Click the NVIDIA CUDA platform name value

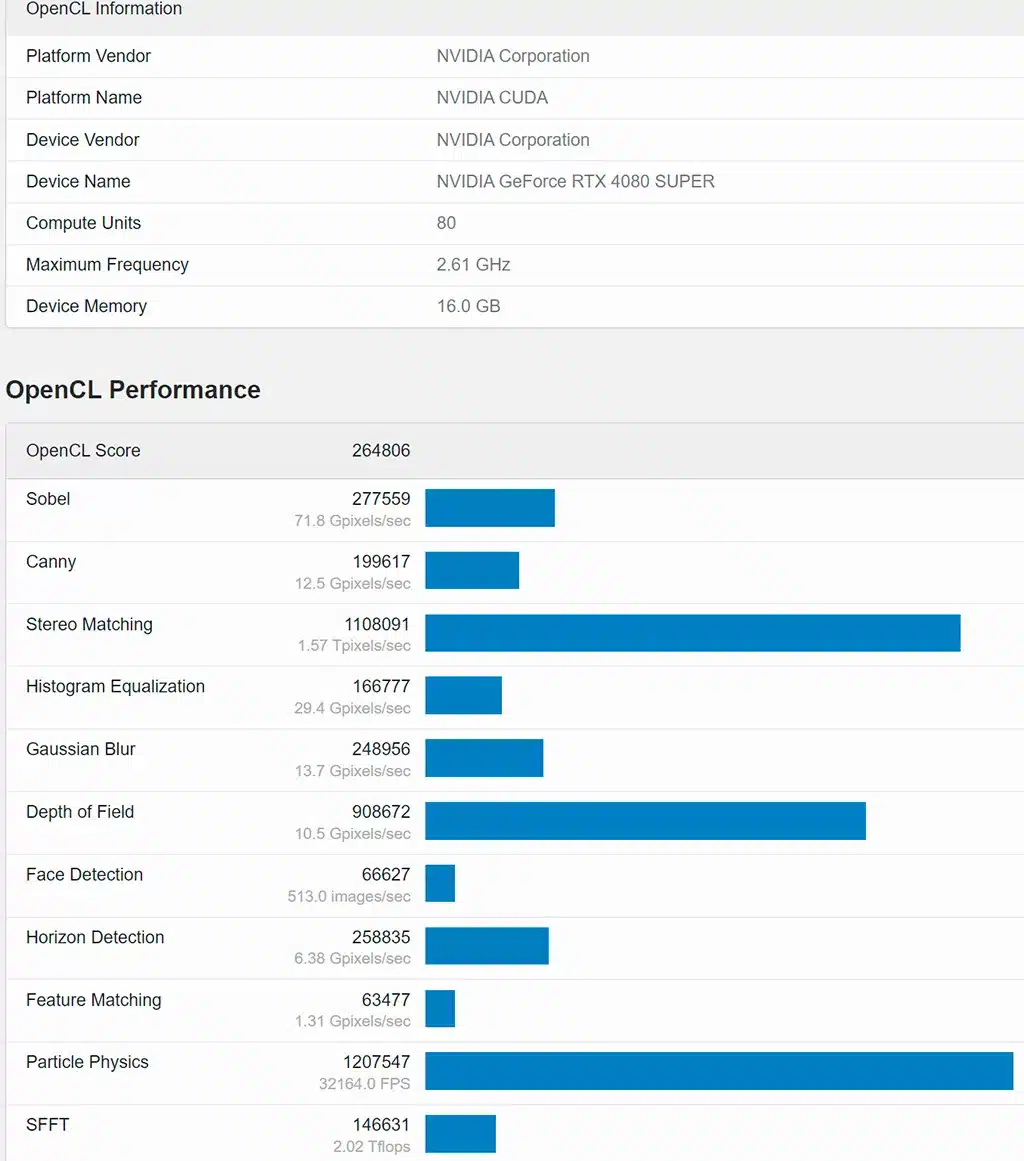click(x=492, y=98)
